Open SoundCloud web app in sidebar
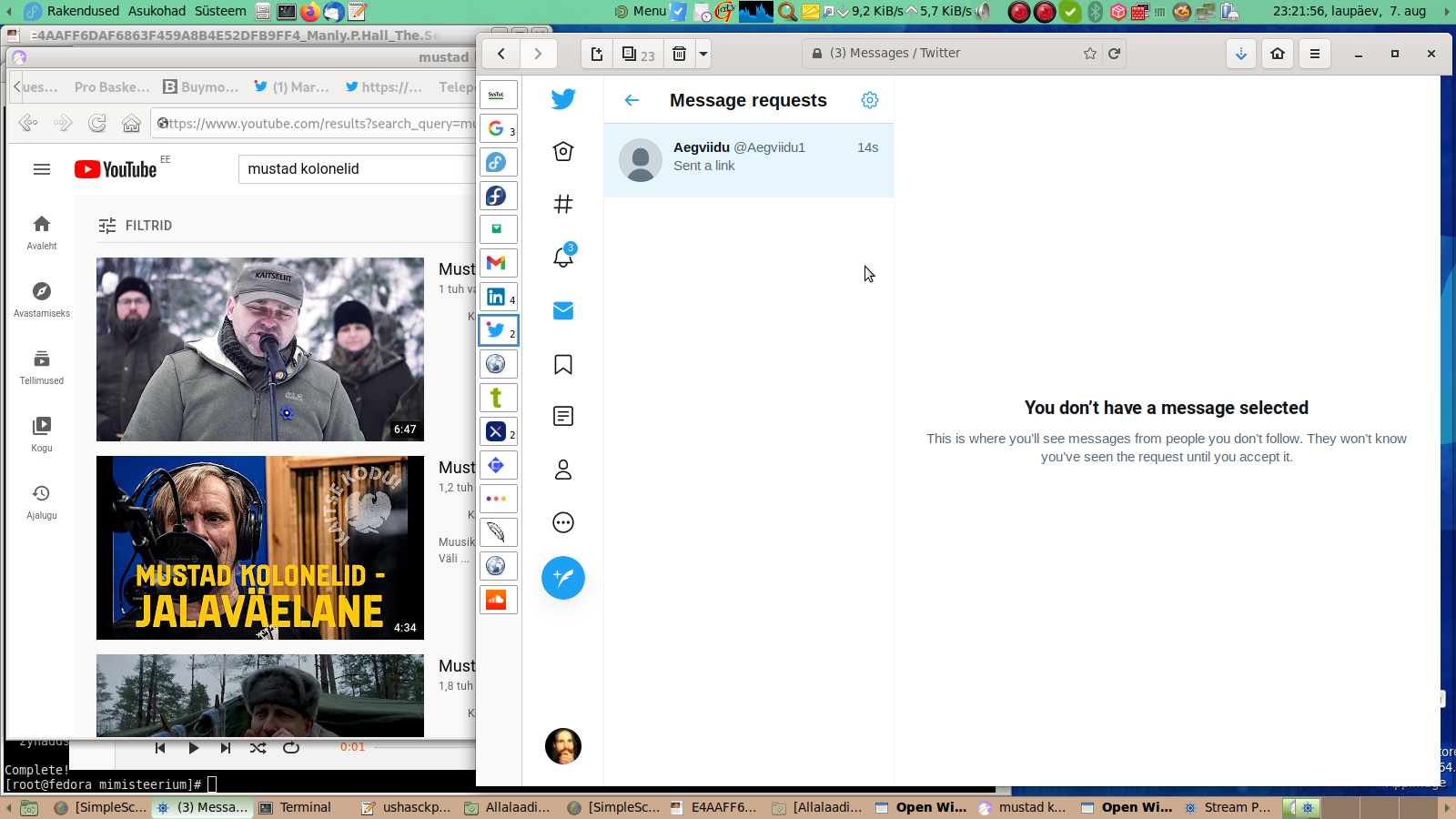The width and height of the screenshot is (1456, 819). (x=498, y=600)
